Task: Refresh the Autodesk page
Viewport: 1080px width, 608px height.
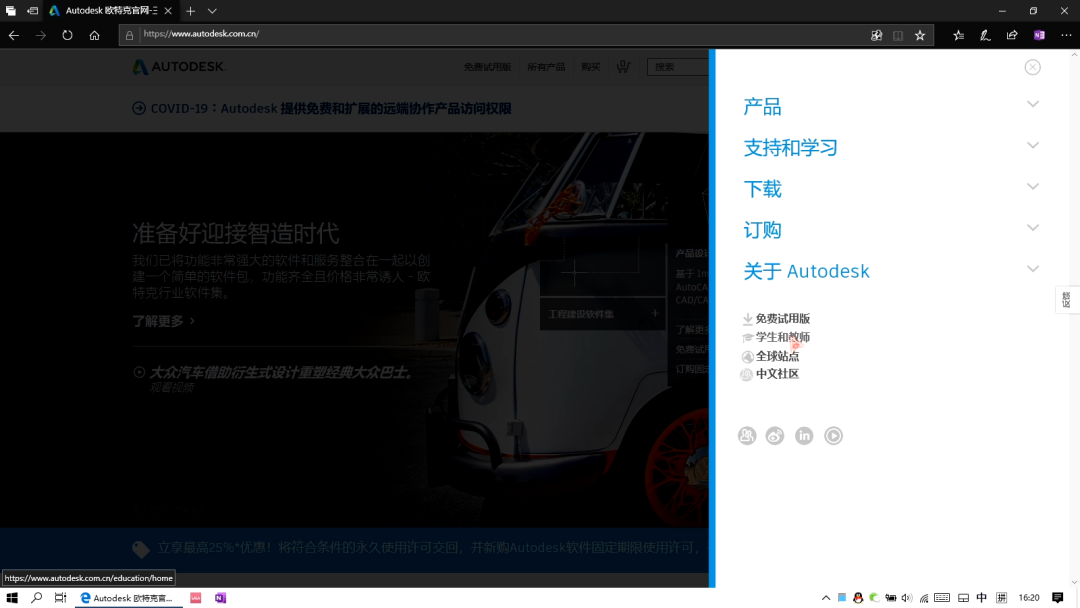Action: (x=67, y=35)
